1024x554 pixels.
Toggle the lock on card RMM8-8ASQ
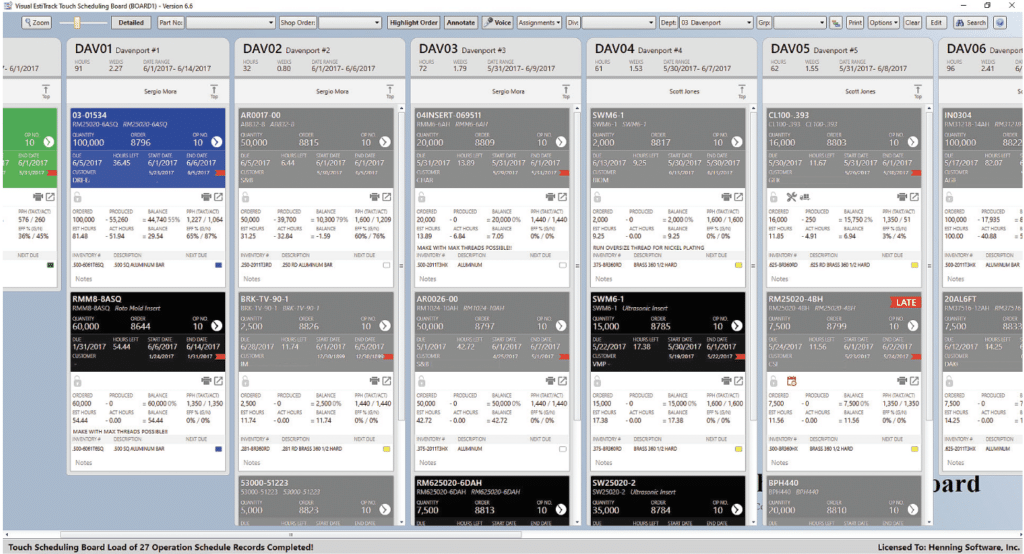coord(77,381)
